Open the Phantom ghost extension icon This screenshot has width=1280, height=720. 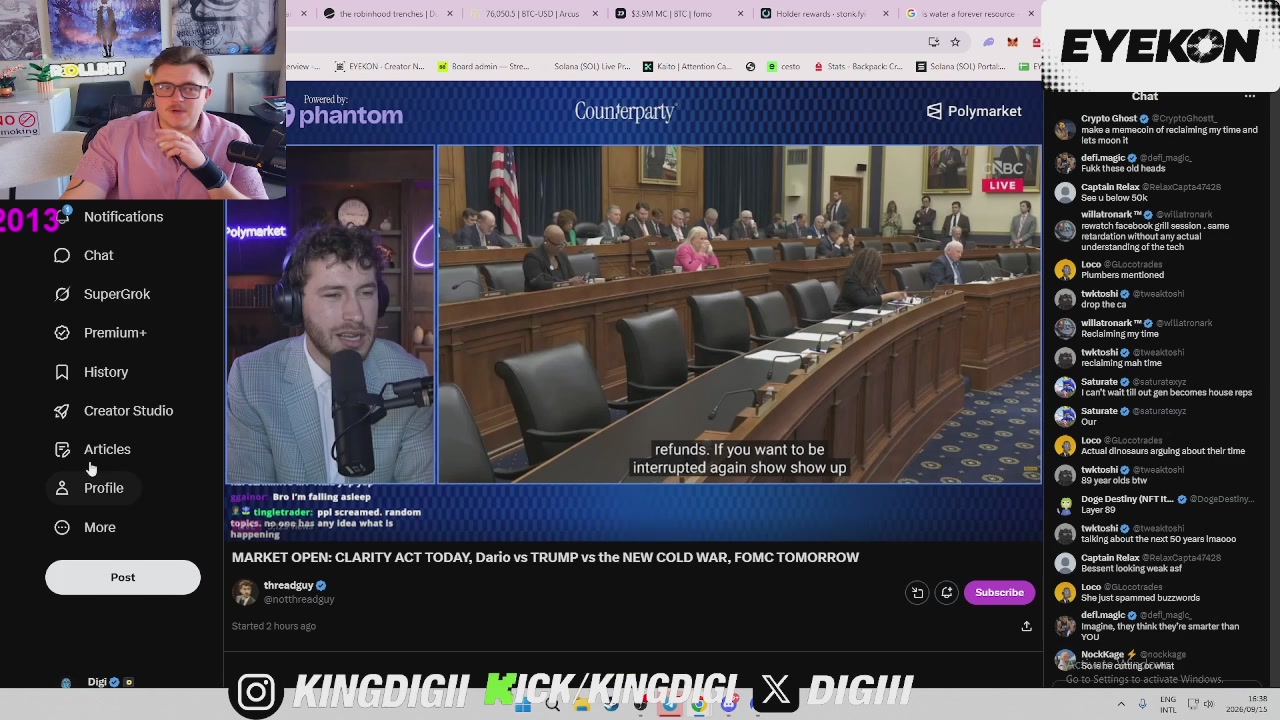click(989, 42)
